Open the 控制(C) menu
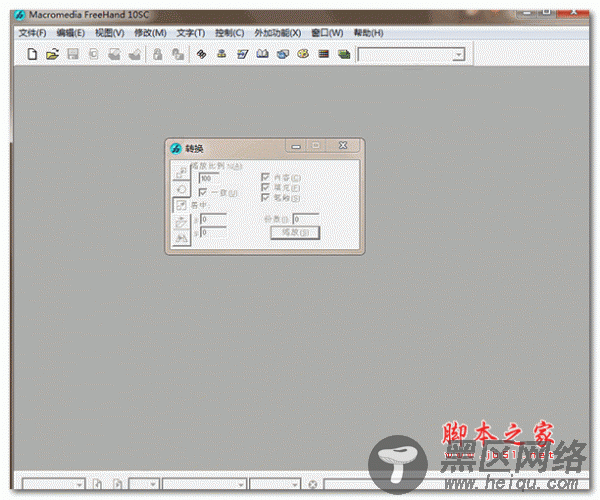Screen dimensions: 600x500 coord(230,33)
